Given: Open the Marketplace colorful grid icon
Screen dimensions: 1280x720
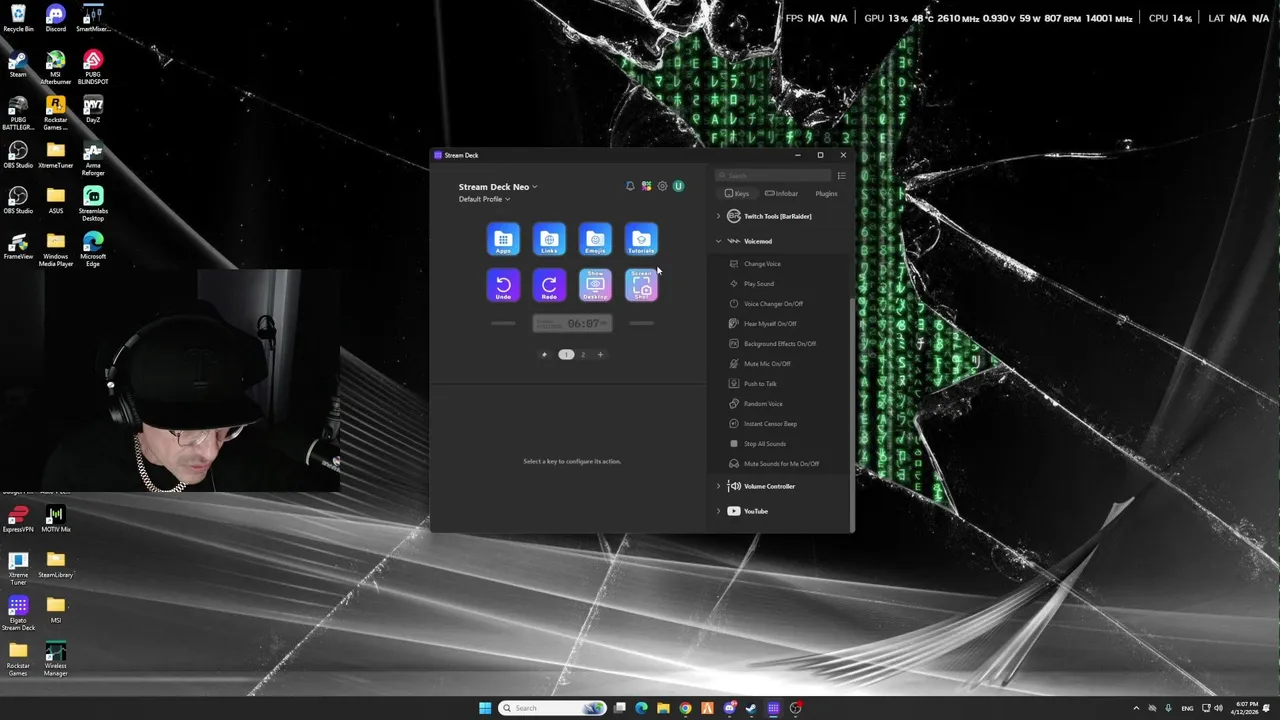Looking at the screenshot, I should point(646,186).
